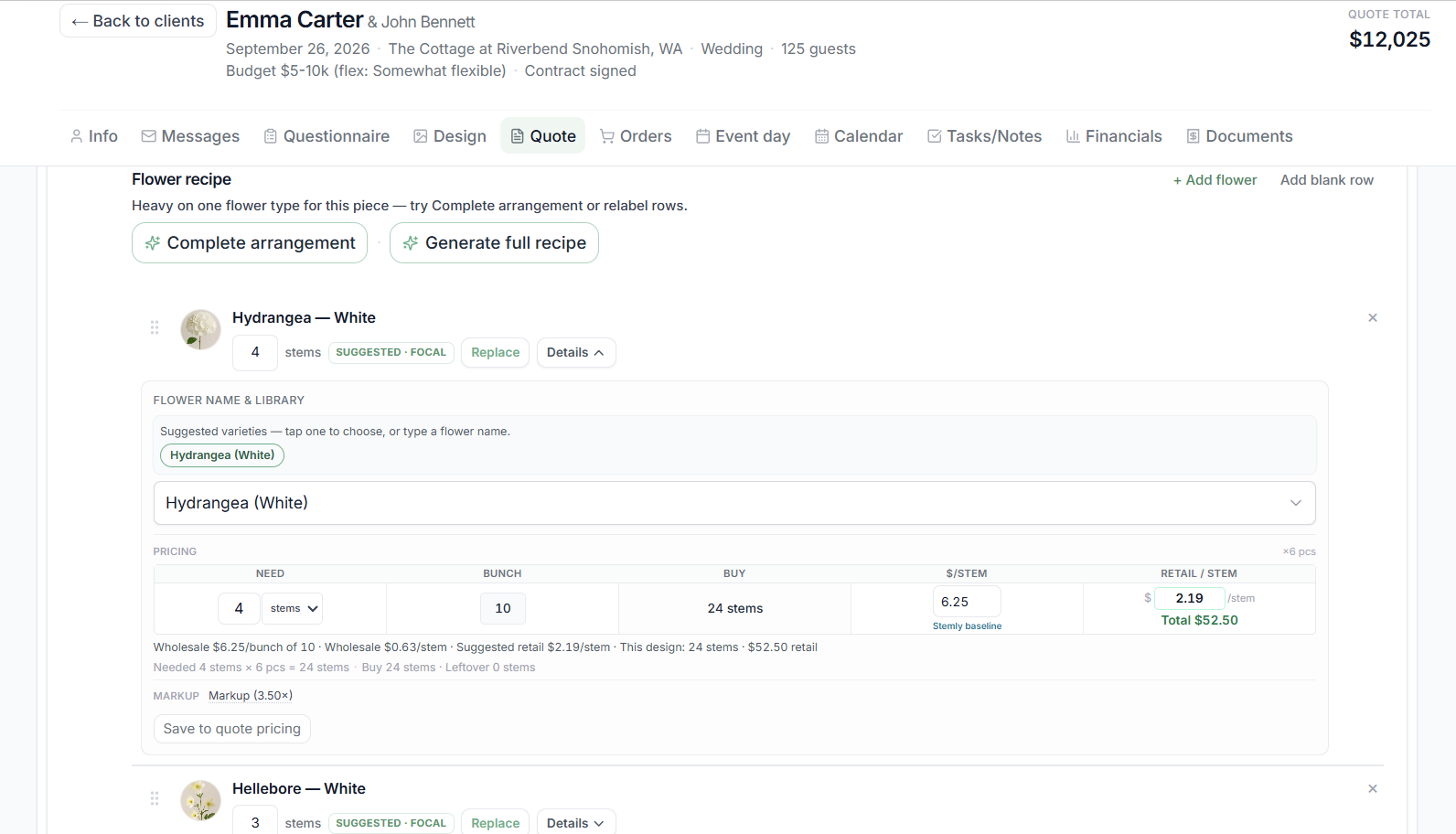Click the Hellebore flower thumbnail
The image size is (1456, 834).
pos(200,800)
